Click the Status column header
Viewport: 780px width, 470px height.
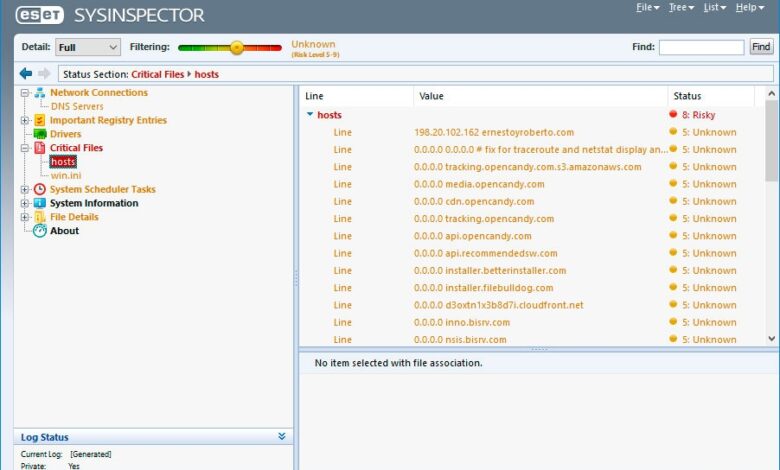[x=711, y=96]
